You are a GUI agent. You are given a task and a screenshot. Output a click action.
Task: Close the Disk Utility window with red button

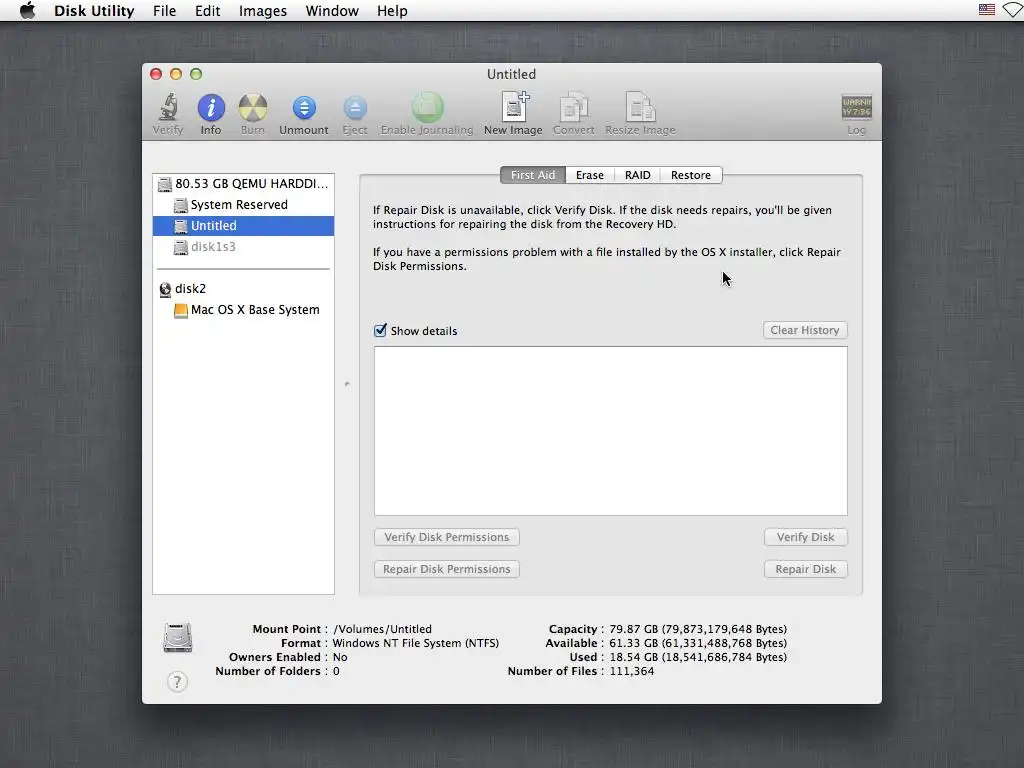156,74
